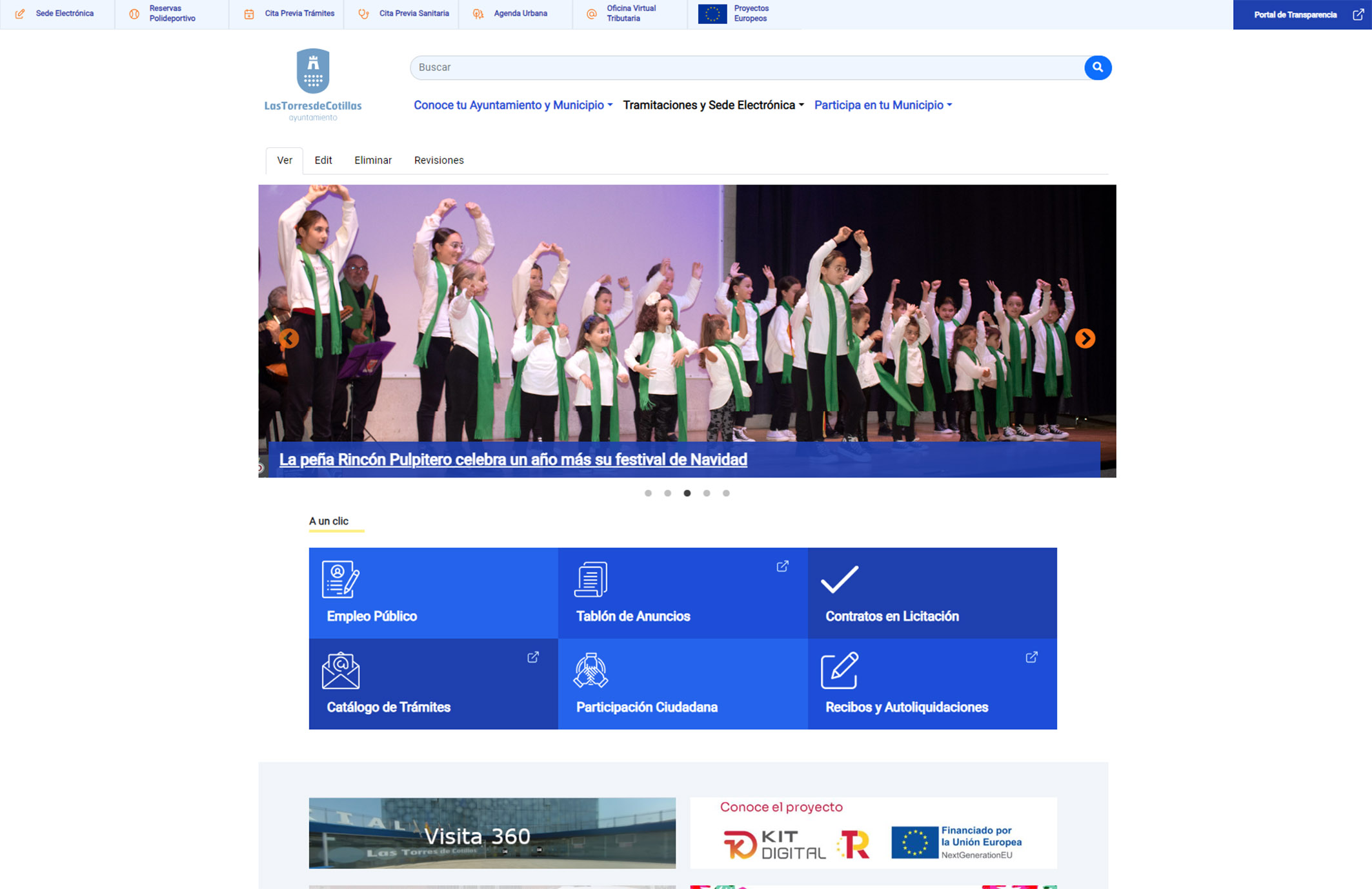The image size is (1372, 889).
Task: Select the fourth carousel pagination dot
Action: (x=707, y=493)
